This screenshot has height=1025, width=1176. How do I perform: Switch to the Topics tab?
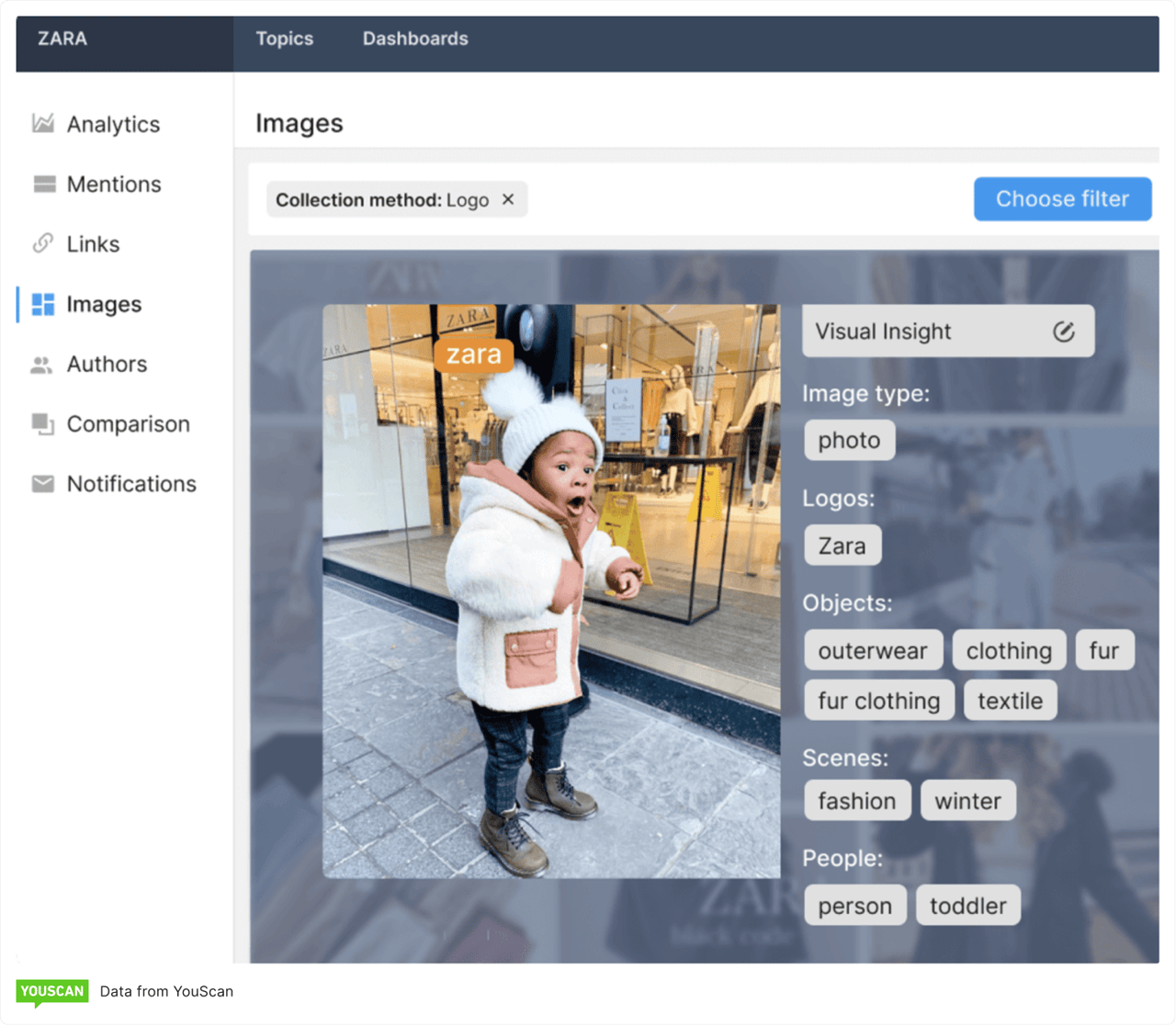tap(285, 39)
